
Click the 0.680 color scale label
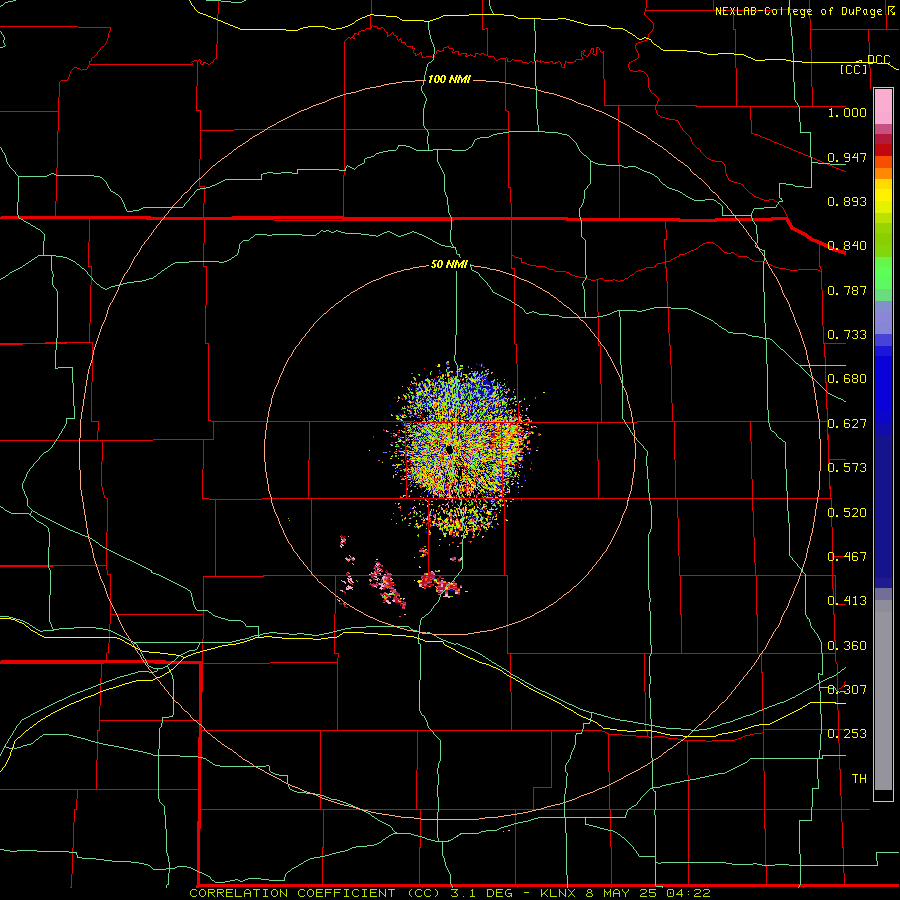pyautogui.click(x=847, y=379)
